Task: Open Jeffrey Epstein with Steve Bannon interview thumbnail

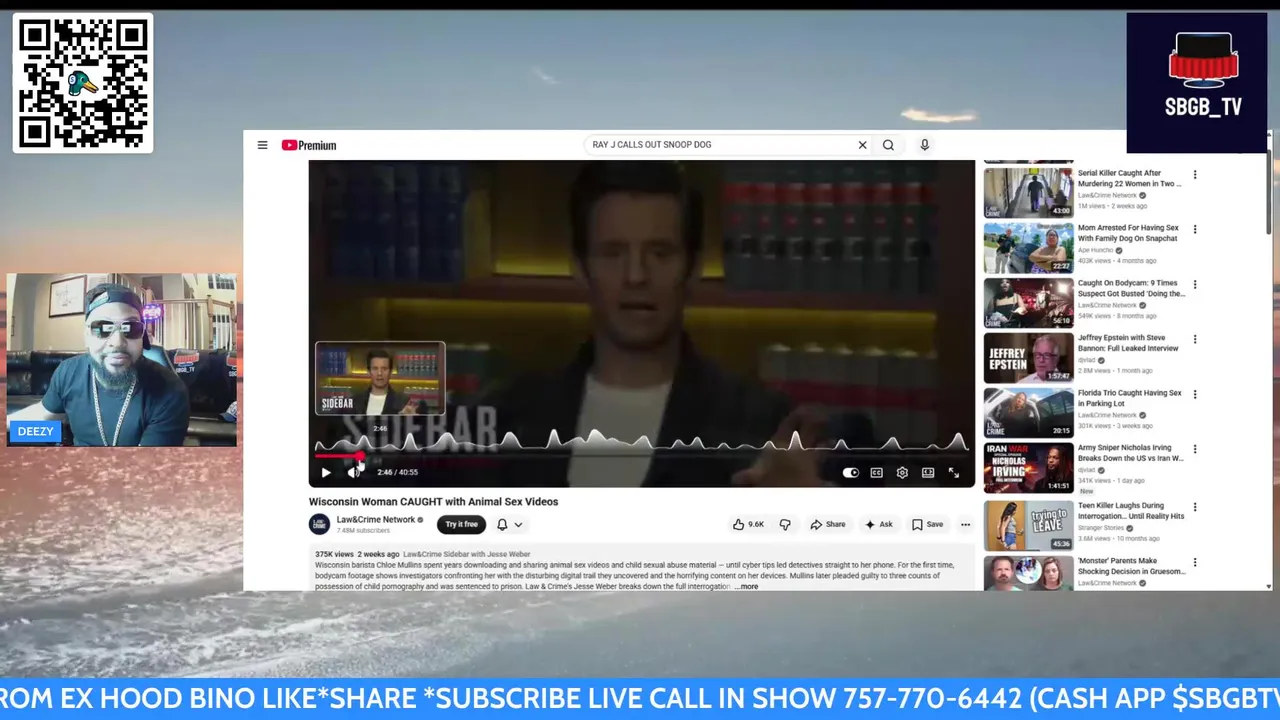Action: point(1028,357)
